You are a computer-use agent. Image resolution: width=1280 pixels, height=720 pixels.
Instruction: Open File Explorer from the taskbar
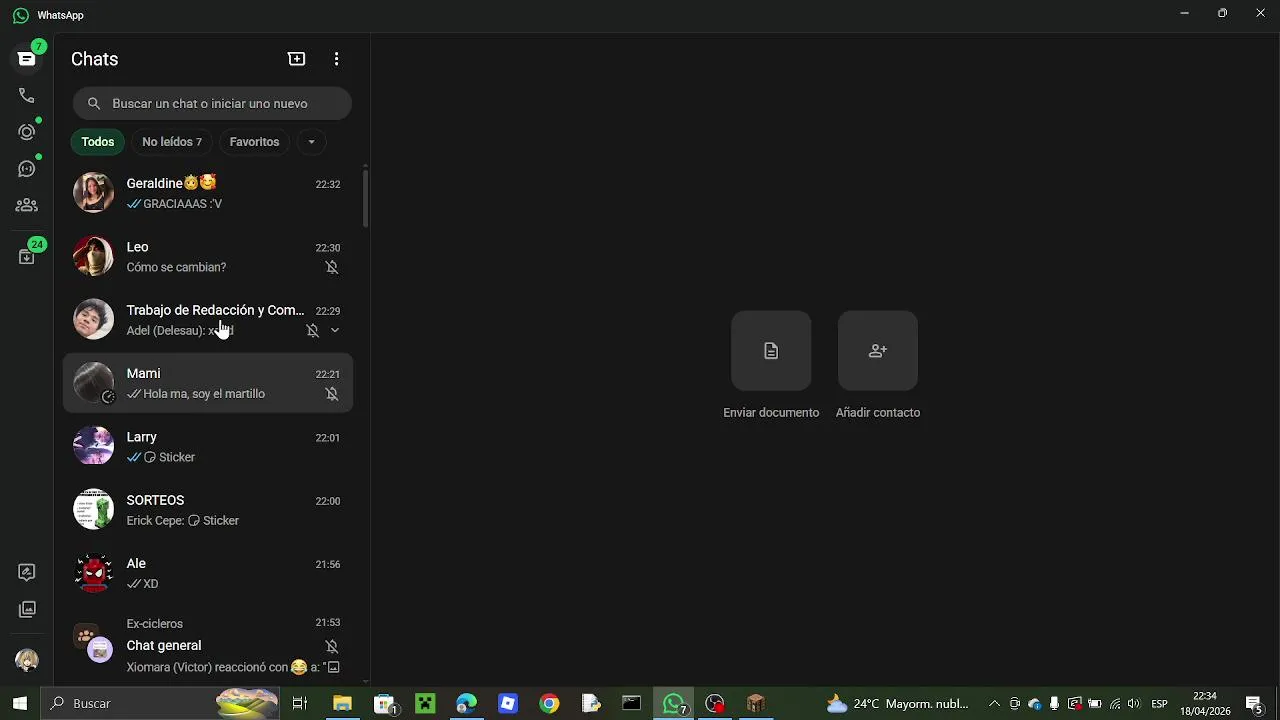342,703
